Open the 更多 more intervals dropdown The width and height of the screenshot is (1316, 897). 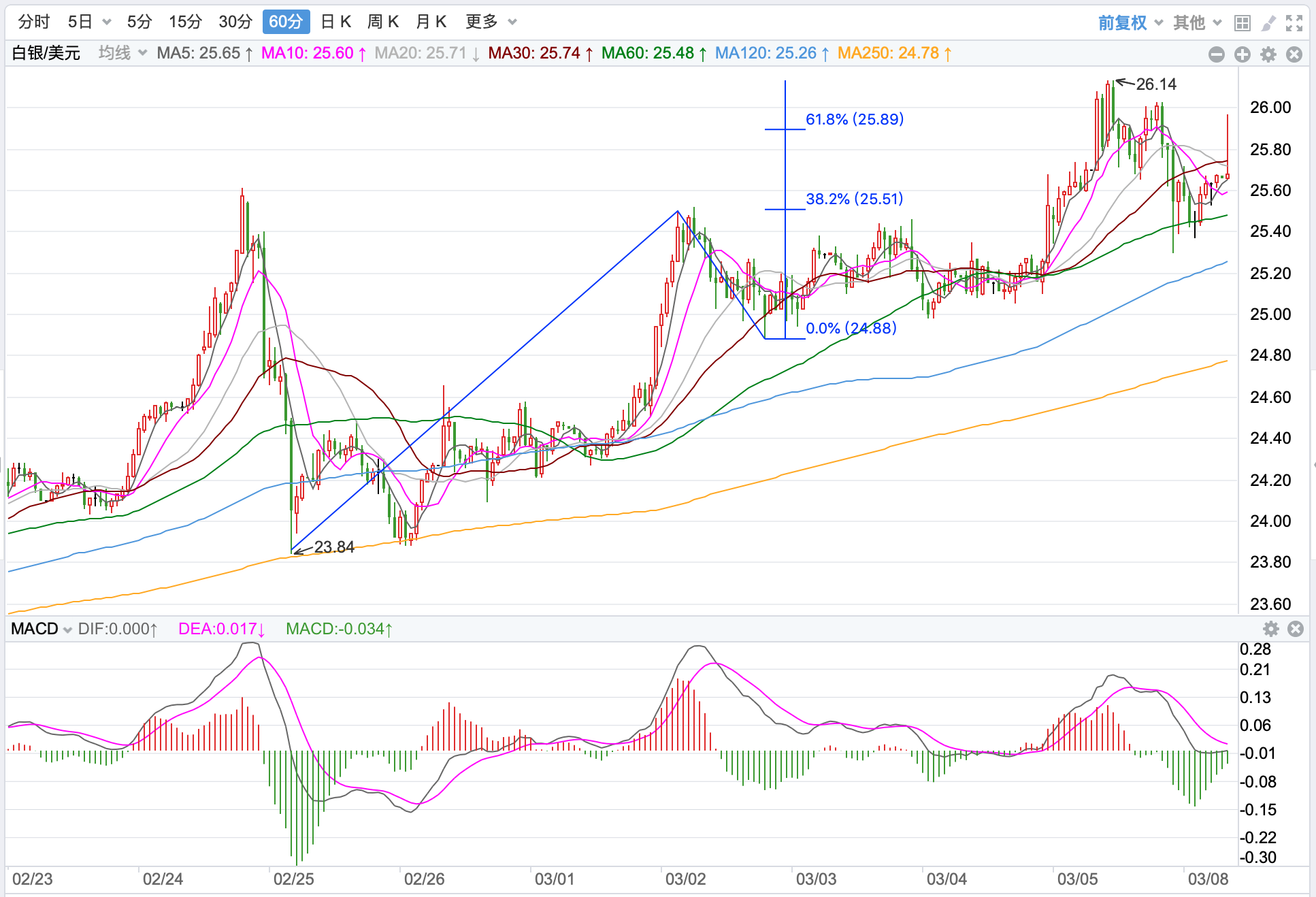[491, 22]
